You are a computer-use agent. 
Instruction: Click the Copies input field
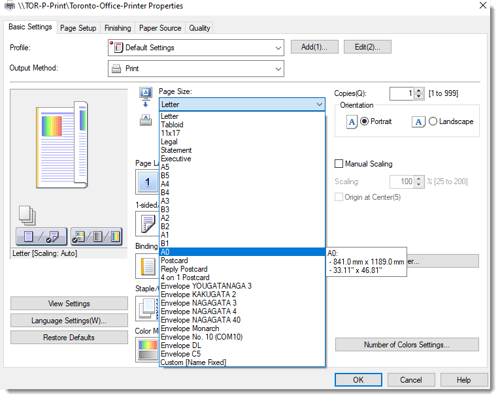coord(402,94)
